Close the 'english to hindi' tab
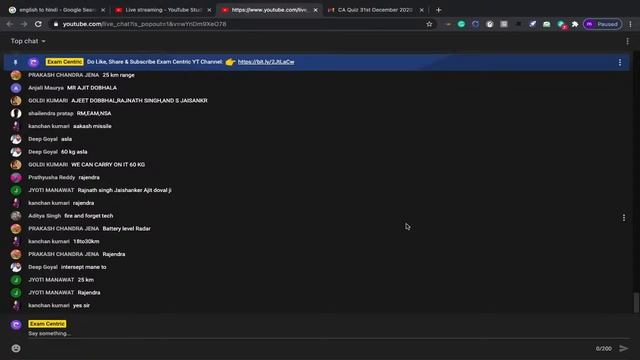The width and height of the screenshot is (640, 360). (x=103, y=10)
